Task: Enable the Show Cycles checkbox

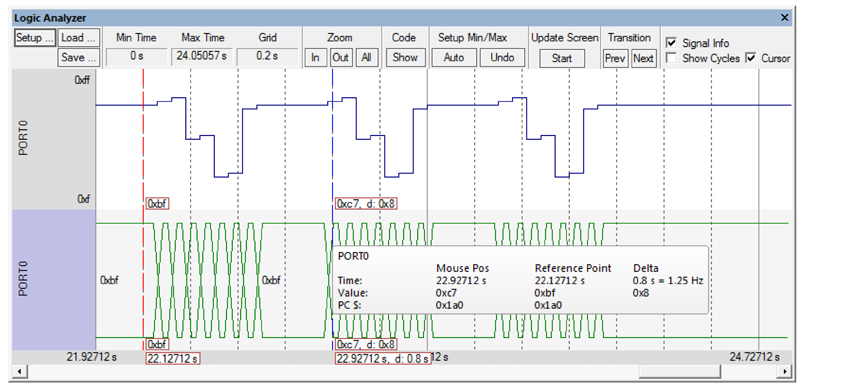Action: (x=671, y=58)
